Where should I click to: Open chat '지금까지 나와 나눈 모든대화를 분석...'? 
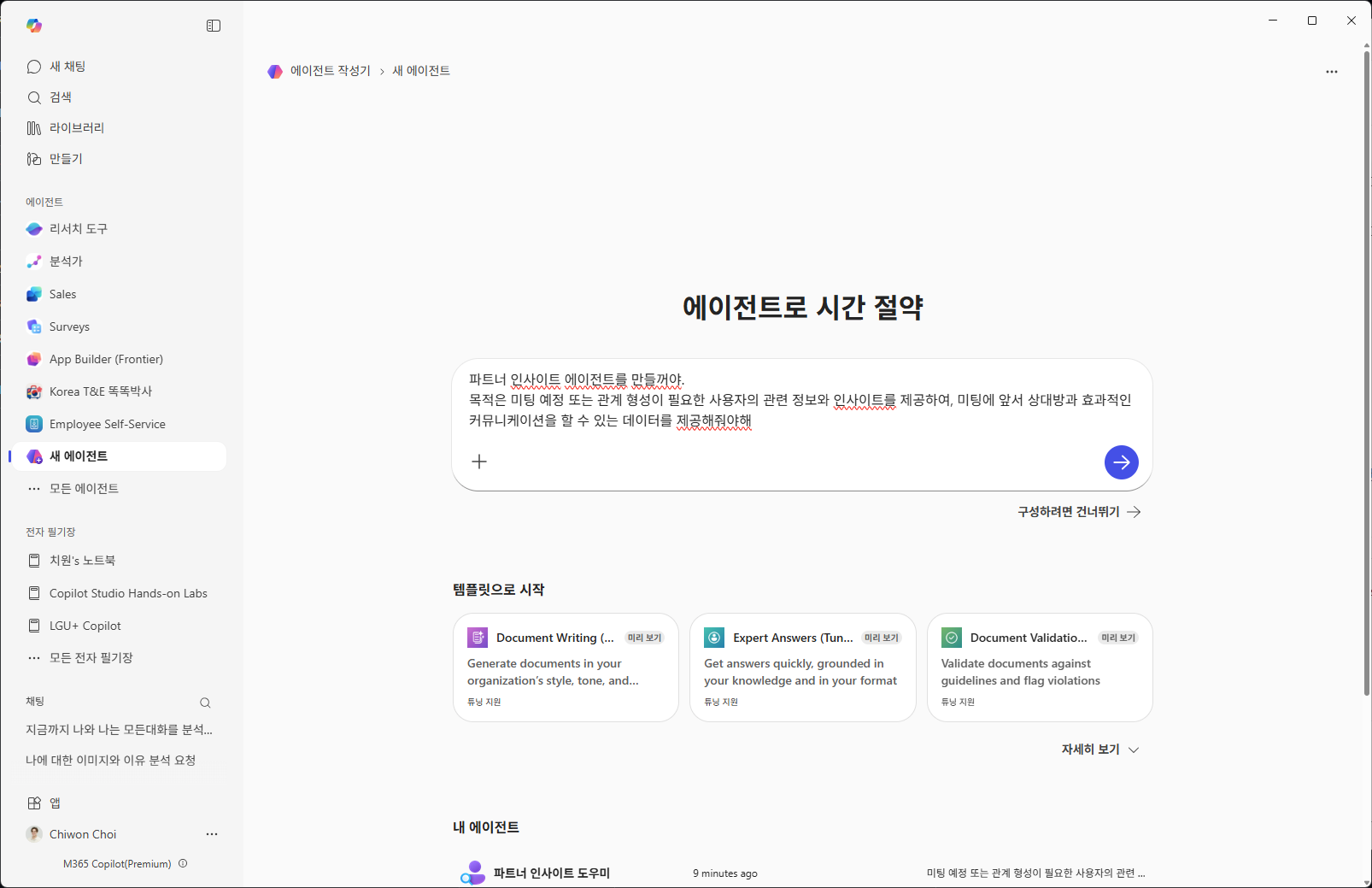pos(120,730)
